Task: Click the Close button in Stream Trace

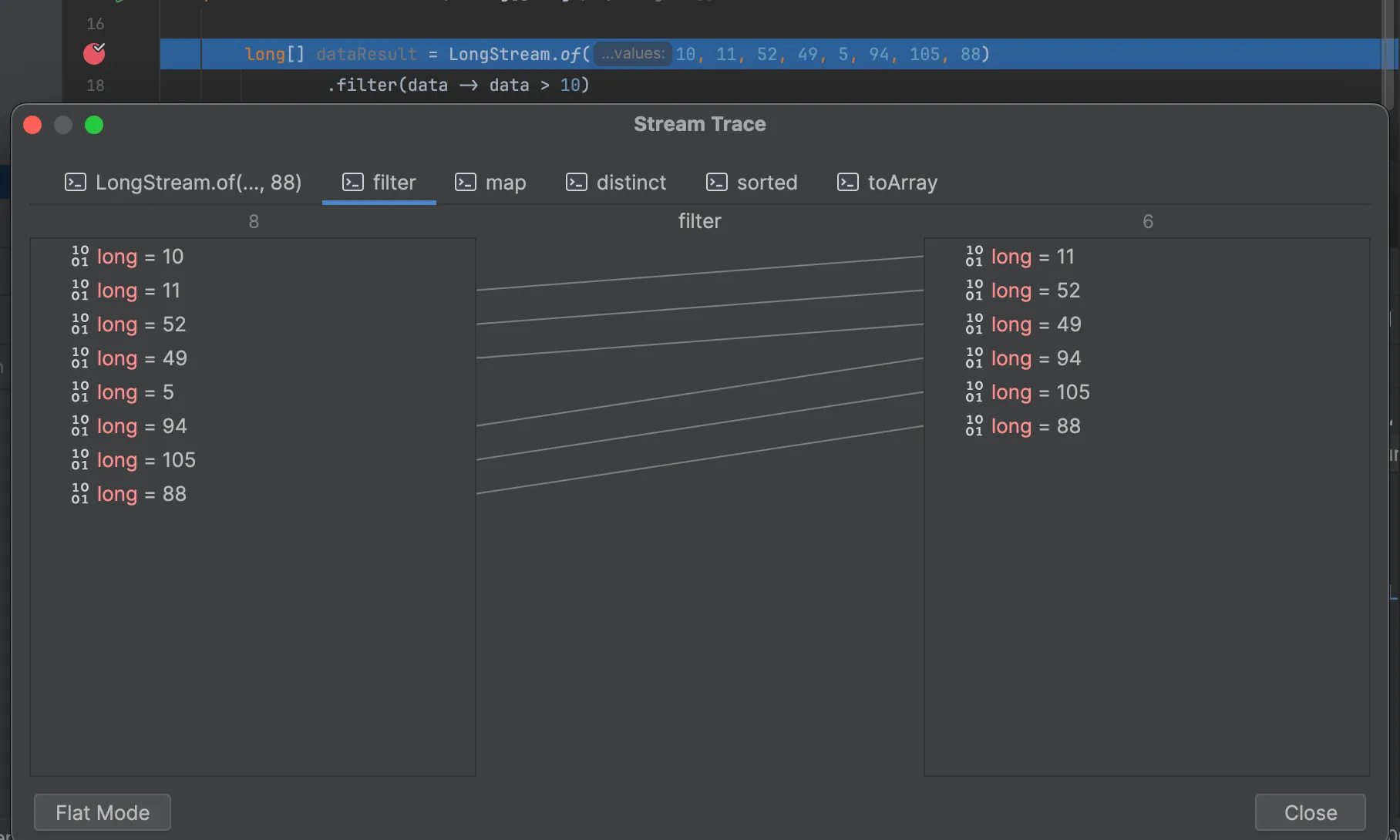Action: [x=1311, y=812]
